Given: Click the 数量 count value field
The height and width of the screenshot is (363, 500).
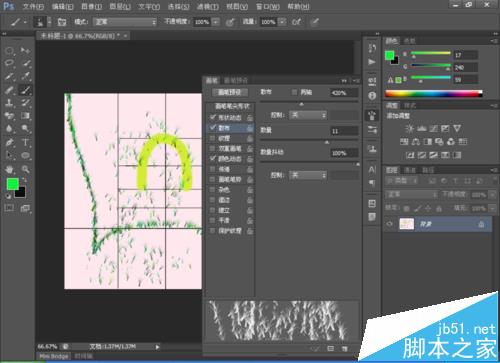Looking at the screenshot, I should click(344, 131).
